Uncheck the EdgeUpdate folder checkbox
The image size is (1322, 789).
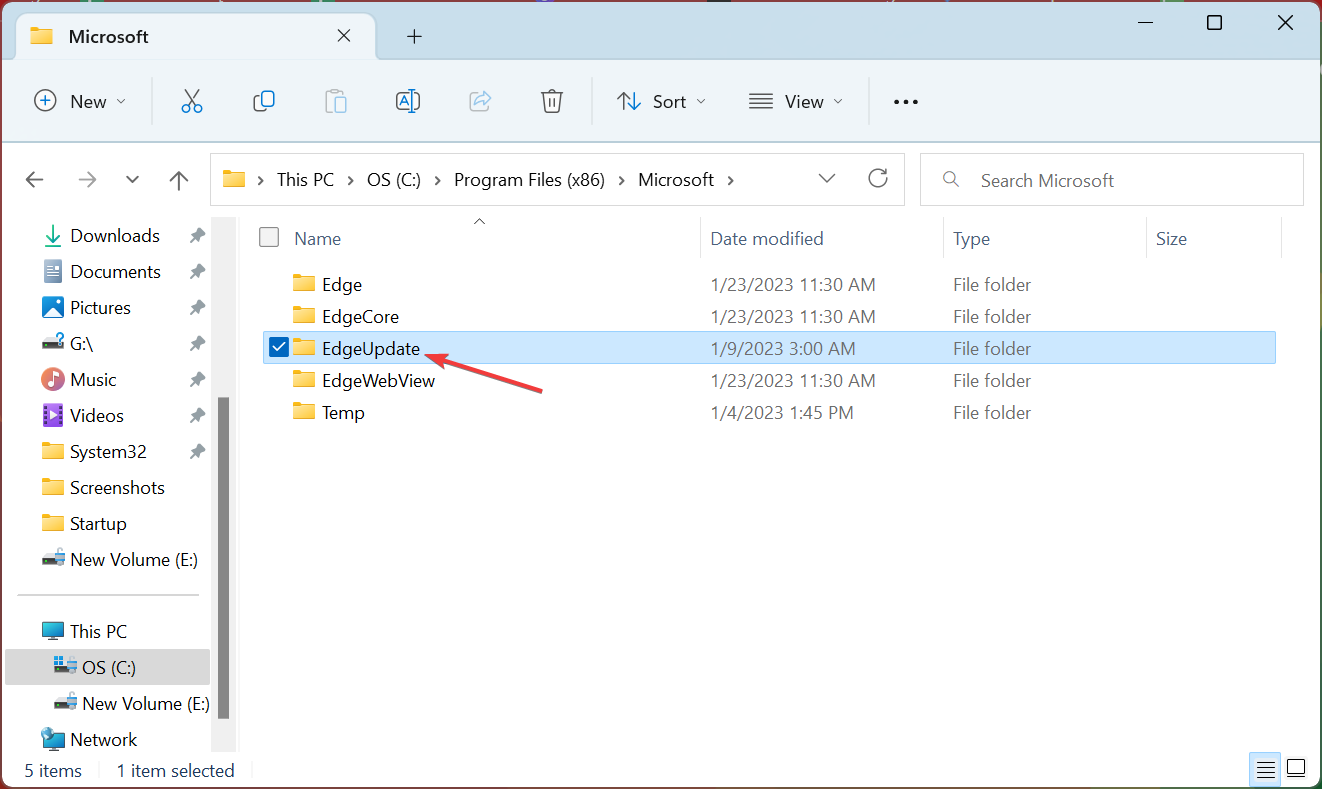pos(279,348)
